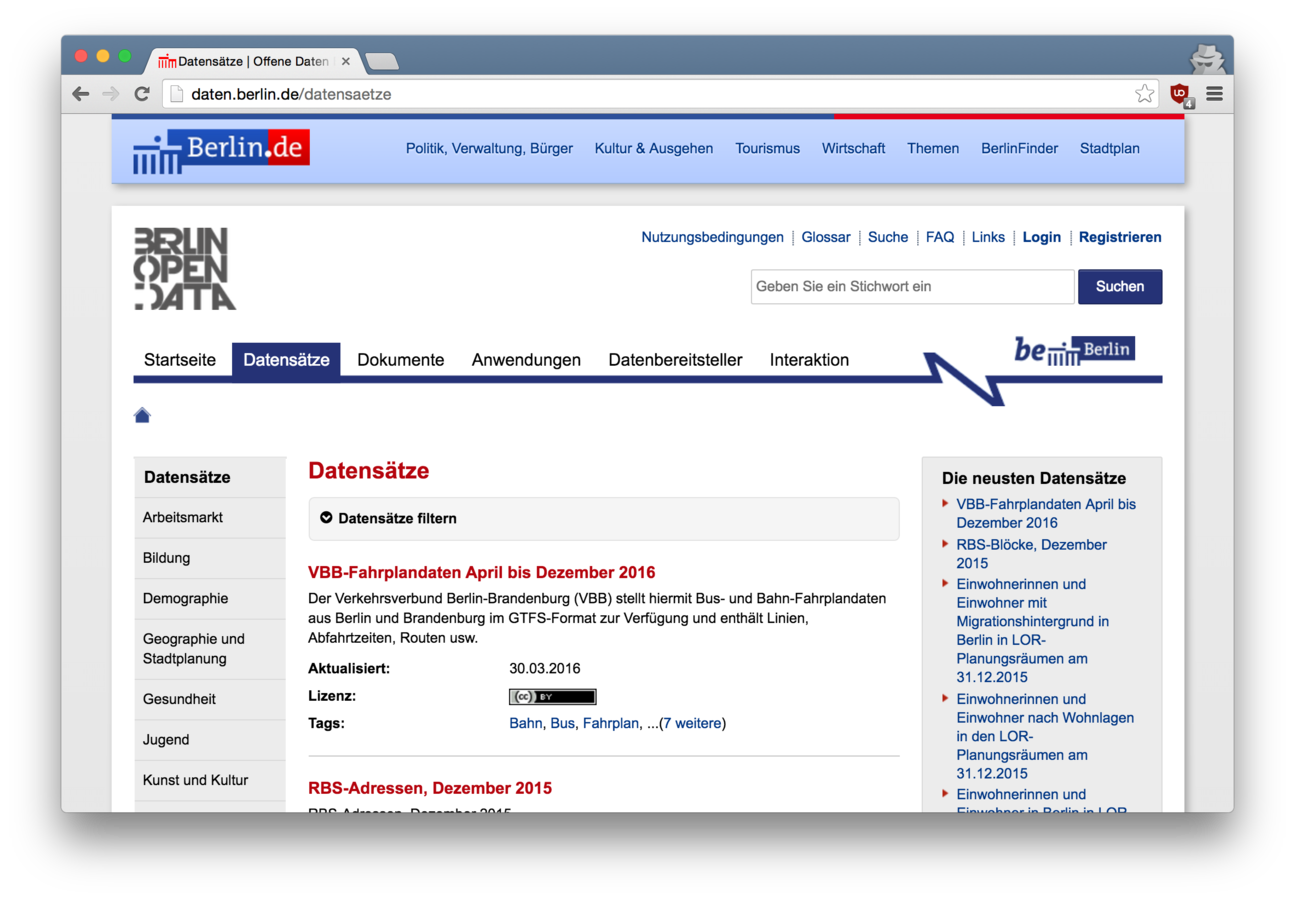This screenshot has height=900, width=1295.
Task: Open RBS-Blöcke, Dezember 2015 link
Action: point(1031,554)
